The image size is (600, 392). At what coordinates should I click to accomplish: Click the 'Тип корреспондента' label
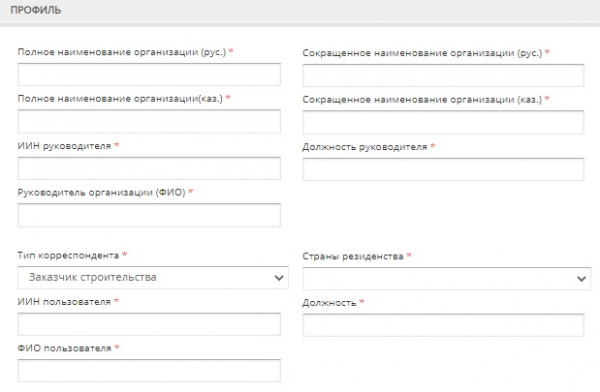point(68,255)
